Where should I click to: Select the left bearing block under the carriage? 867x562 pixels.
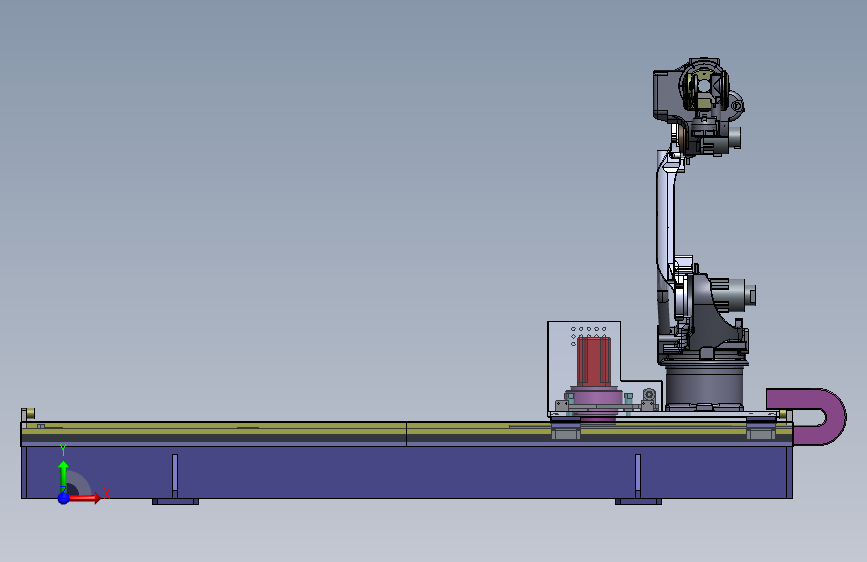pos(566,431)
